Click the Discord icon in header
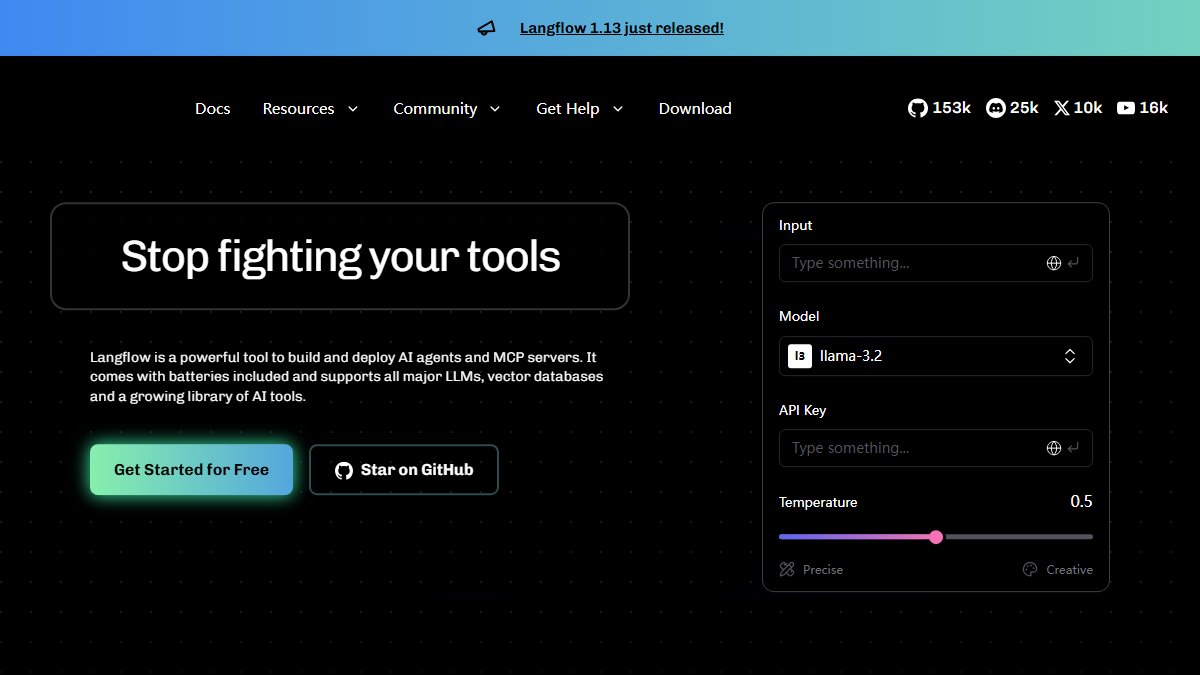Image resolution: width=1200 pixels, height=675 pixels. click(x=995, y=108)
